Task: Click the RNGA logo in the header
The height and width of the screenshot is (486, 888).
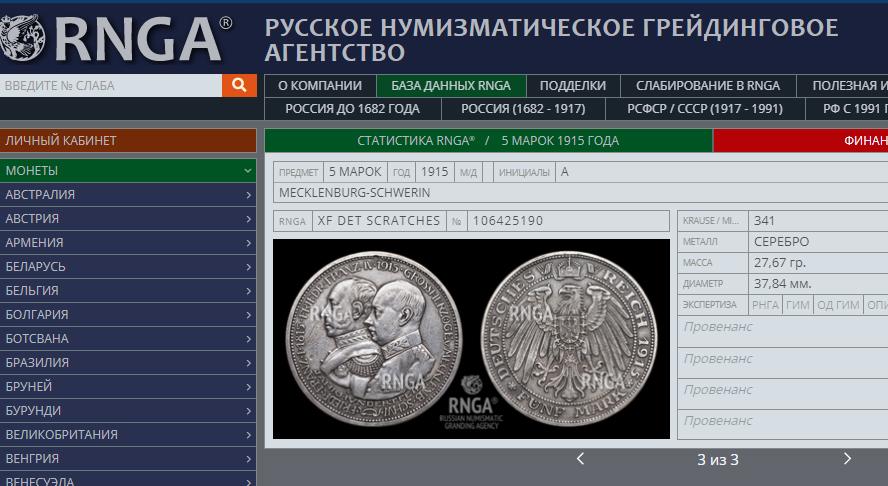Action: click(x=116, y=38)
